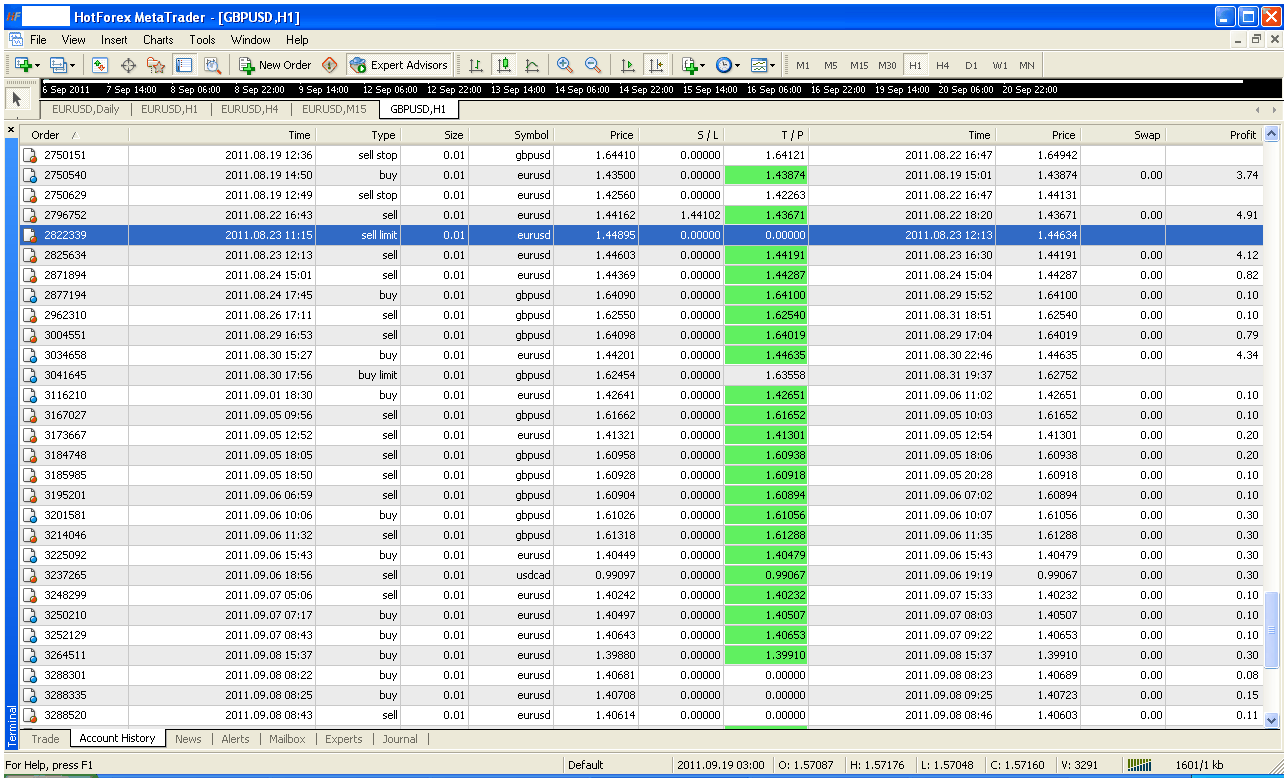Sort history by the Order column header

point(75,135)
